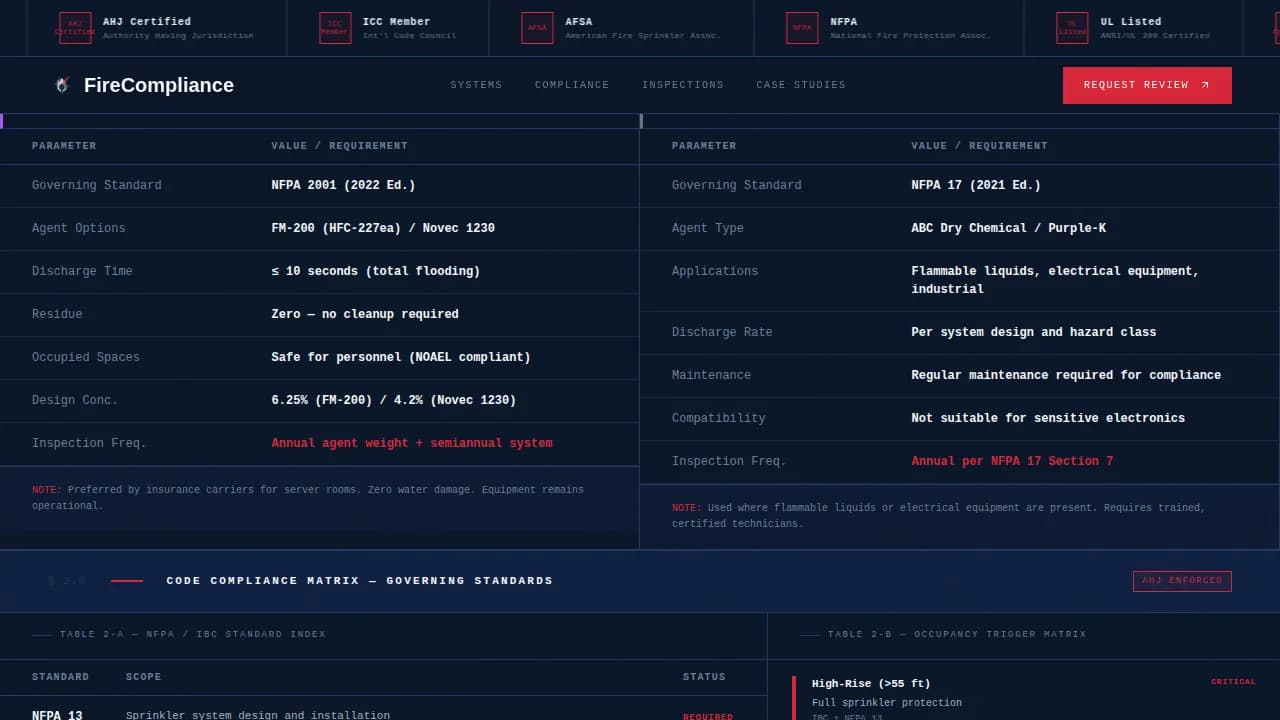Click the Status column header
Viewport: 1280px width, 720px height.
(704, 677)
